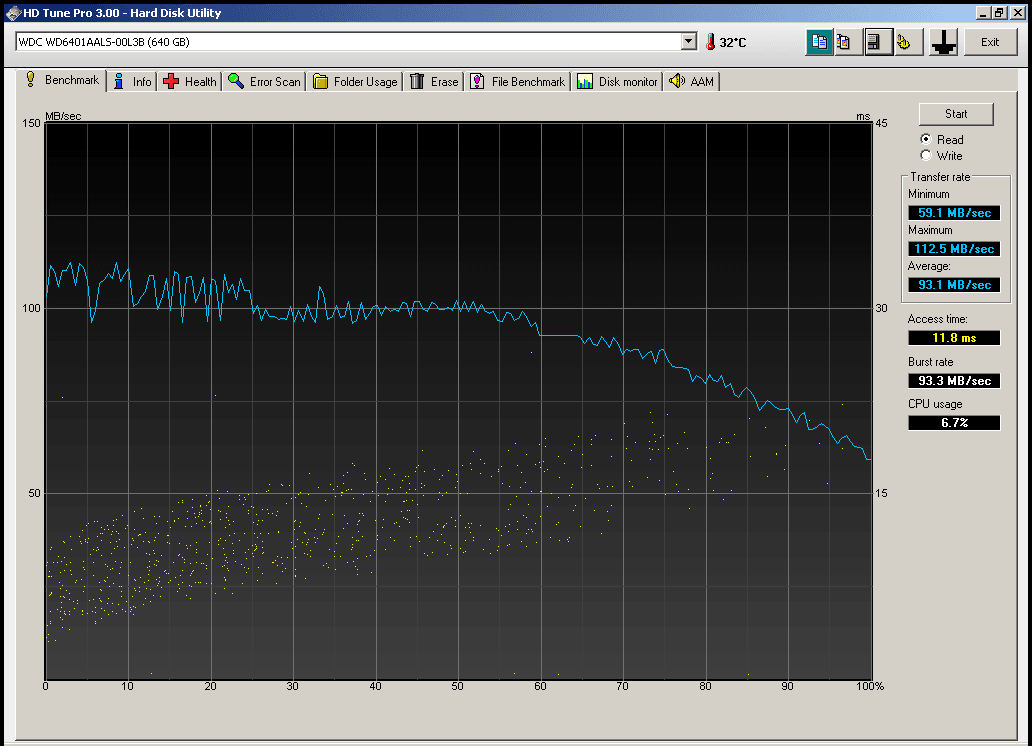Click the CPU usage label
Screen dimensions: 1032x746
tap(935, 404)
